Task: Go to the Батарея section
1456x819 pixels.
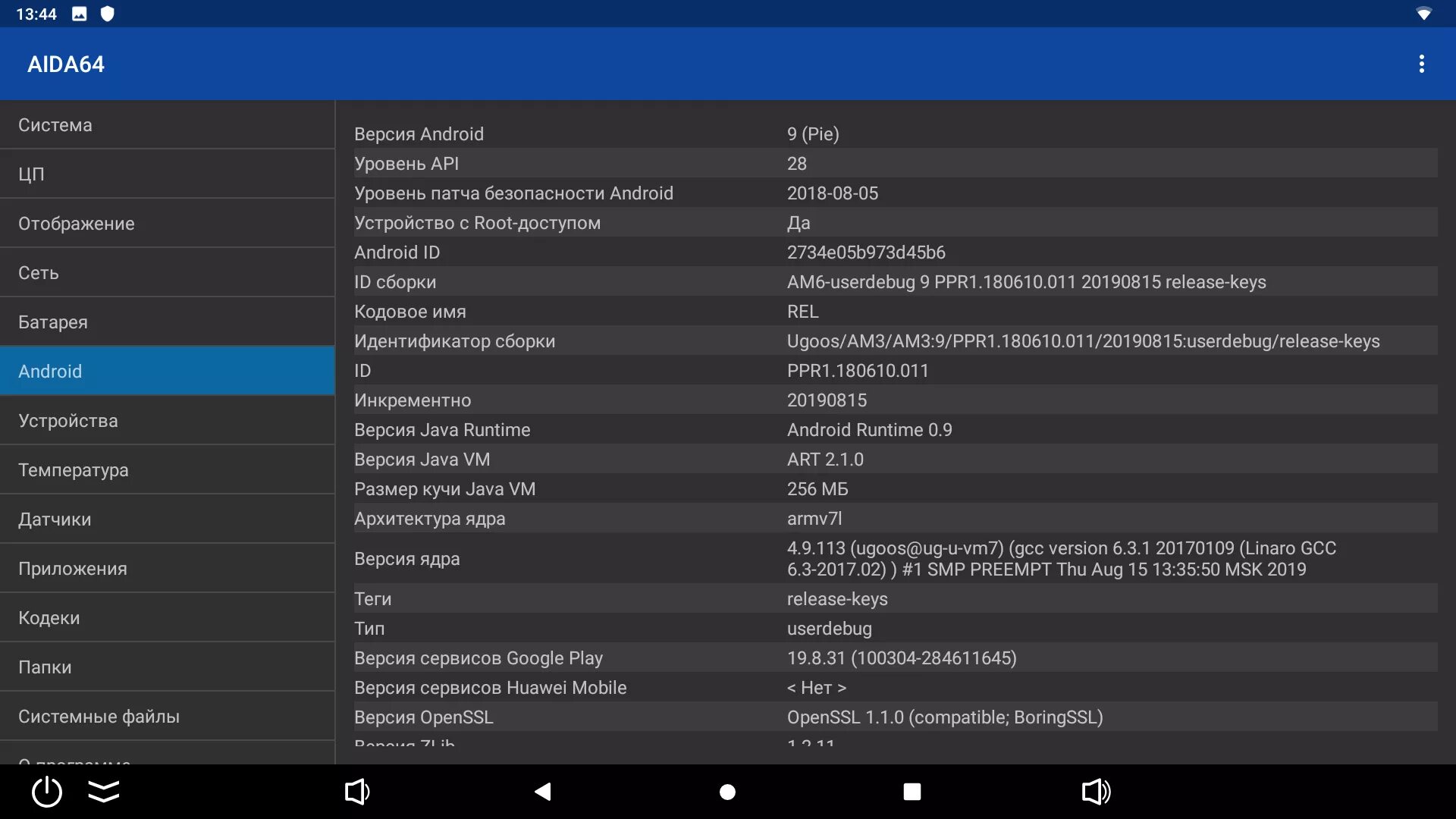Action: tap(167, 322)
